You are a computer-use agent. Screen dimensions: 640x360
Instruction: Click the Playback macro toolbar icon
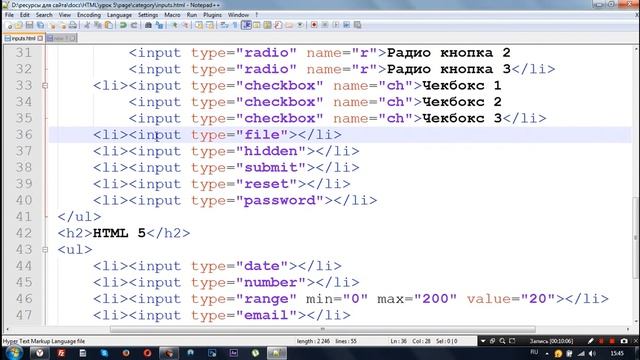pos(336,25)
